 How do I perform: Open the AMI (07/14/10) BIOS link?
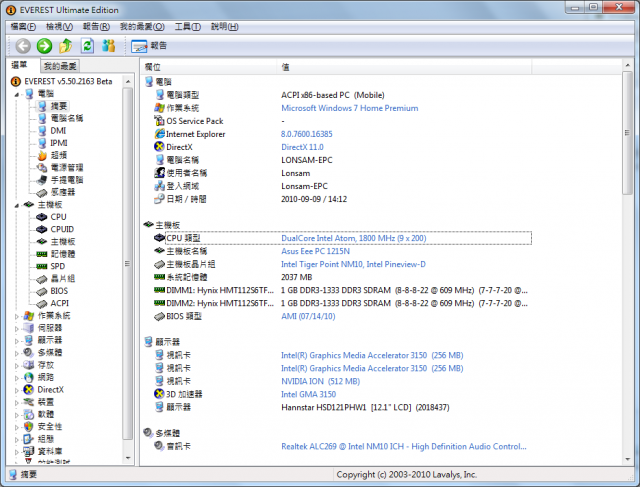(308, 316)
